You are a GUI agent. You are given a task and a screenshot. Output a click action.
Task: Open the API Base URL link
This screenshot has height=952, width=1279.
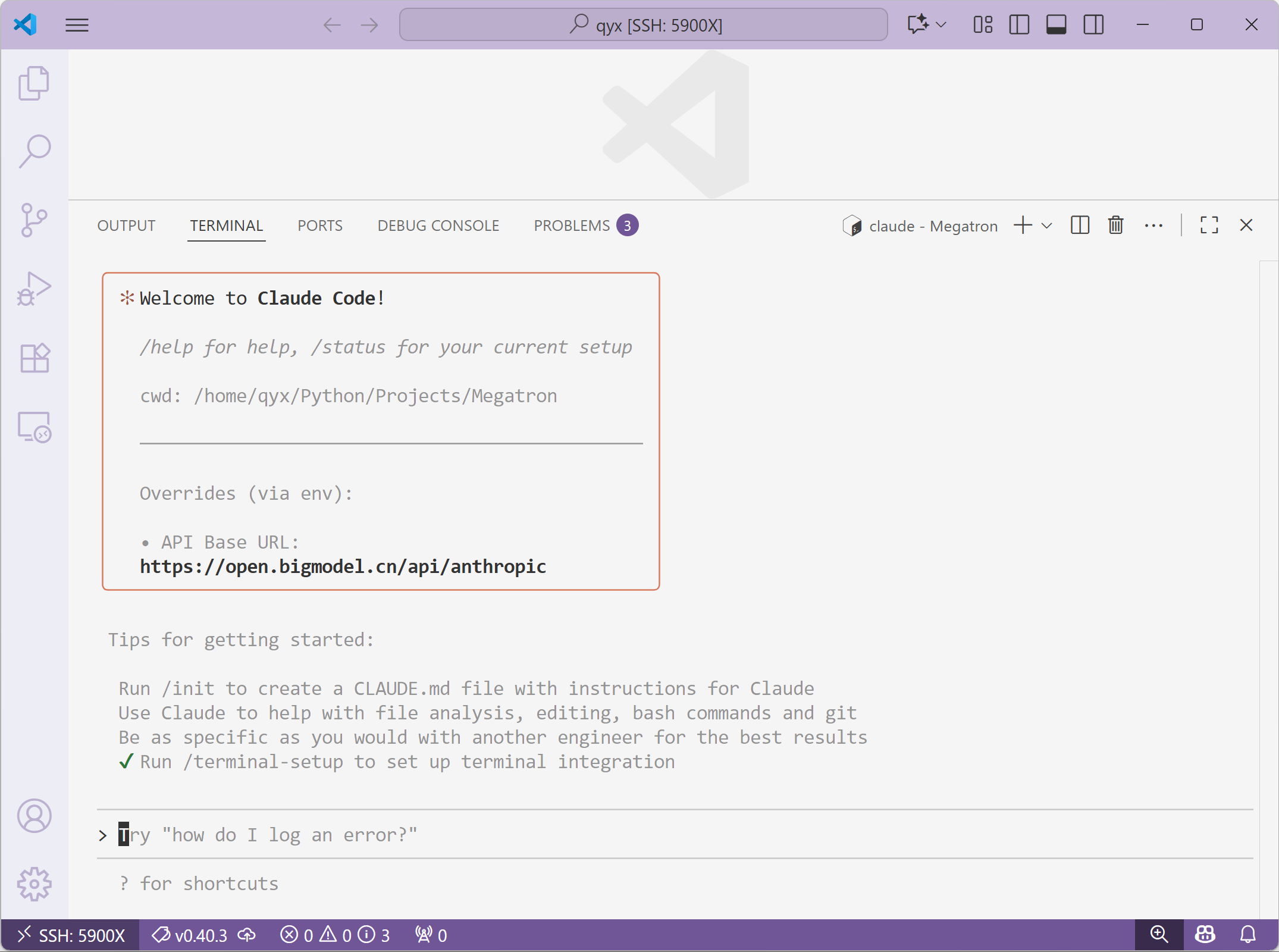tap(343, 566)
